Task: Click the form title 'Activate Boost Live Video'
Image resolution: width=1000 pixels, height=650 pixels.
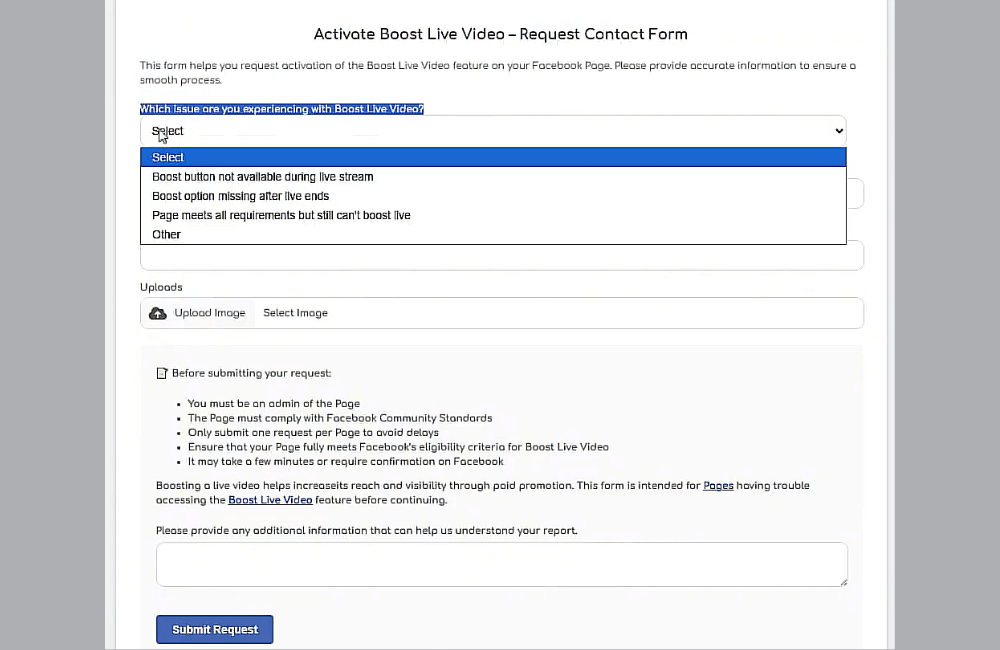Action: click(499, 33)
